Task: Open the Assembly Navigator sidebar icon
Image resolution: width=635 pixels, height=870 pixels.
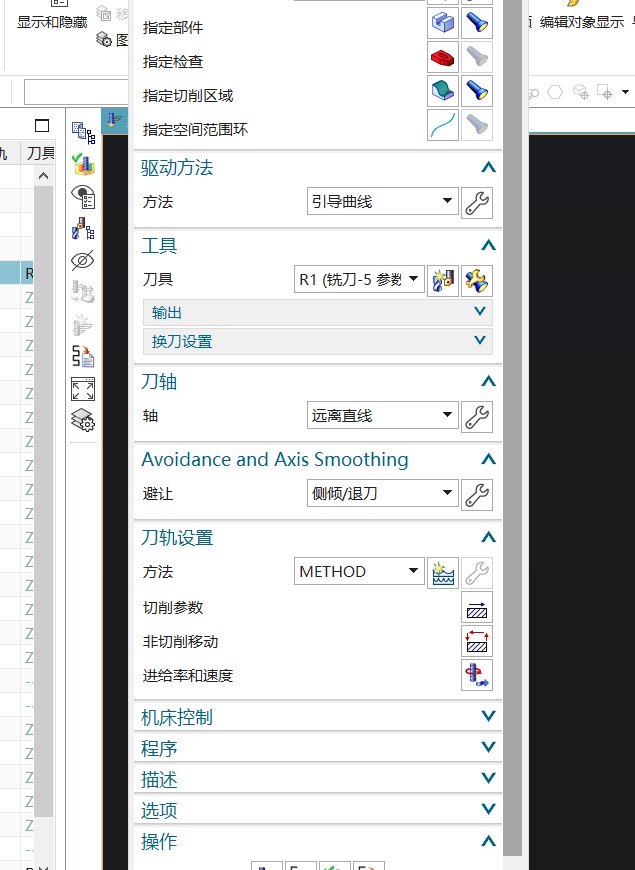Action: [x=83, y=133]
